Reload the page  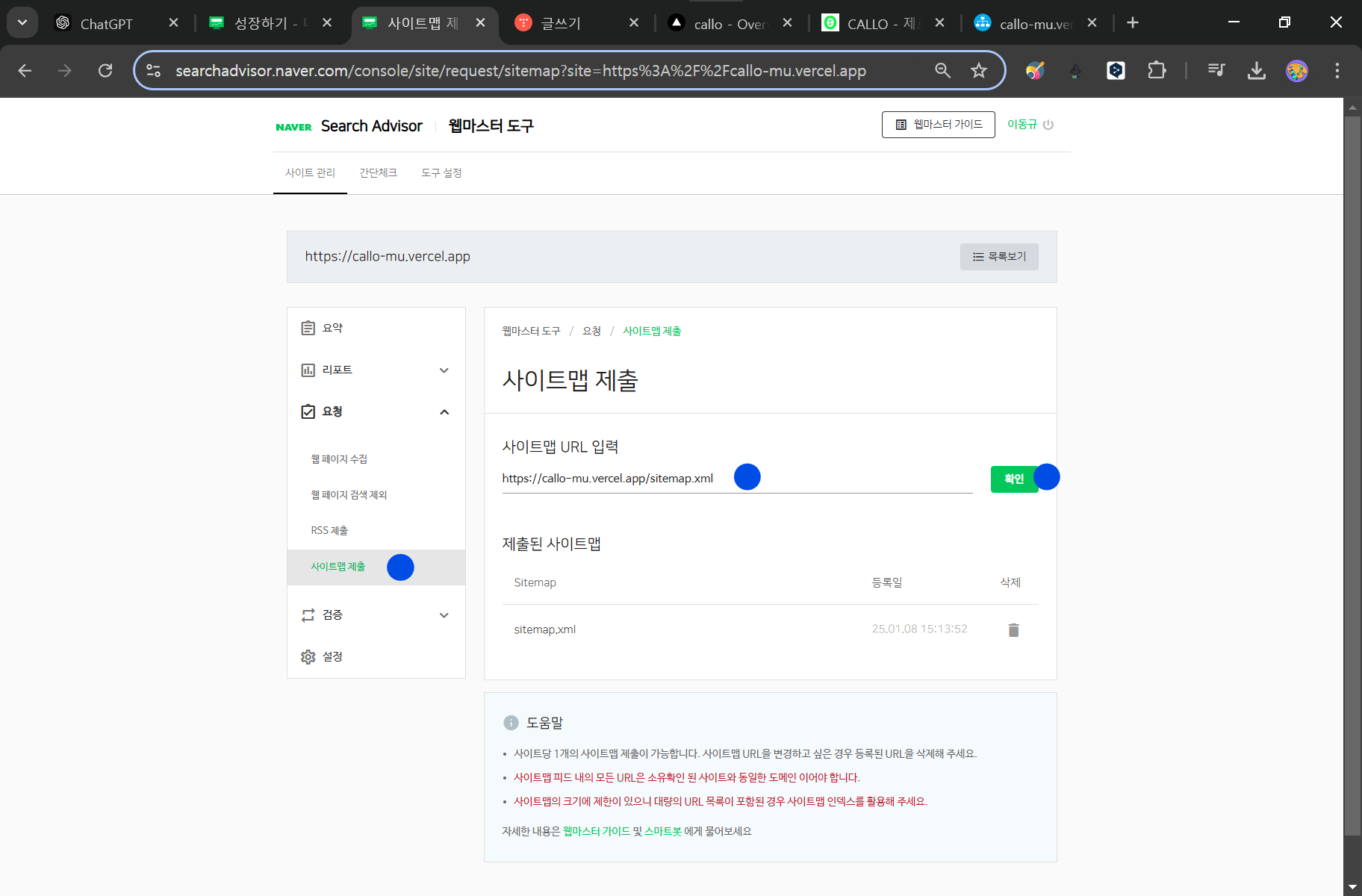click(x=105, y=70)
